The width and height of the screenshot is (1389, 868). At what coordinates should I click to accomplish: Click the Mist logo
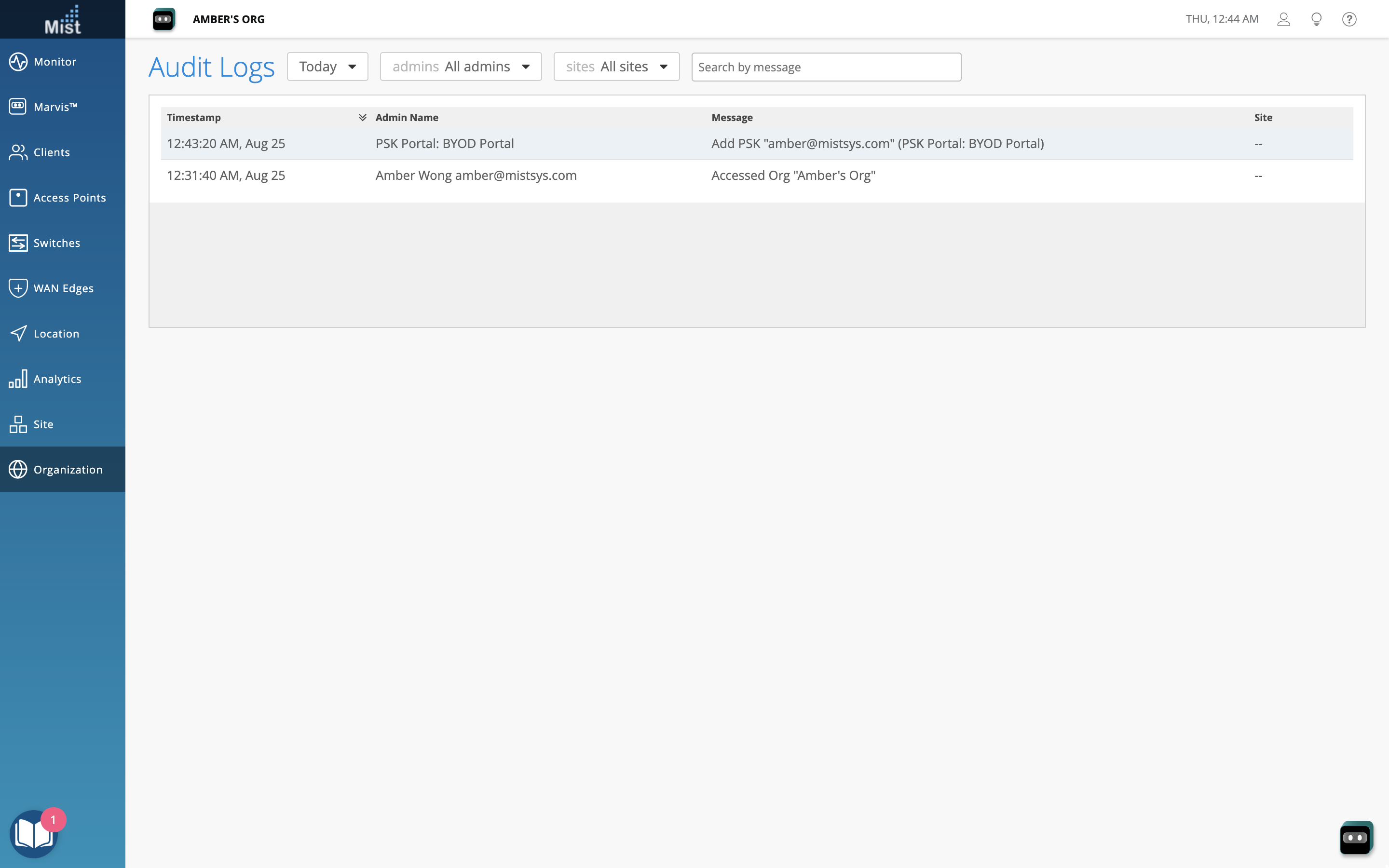(63, 19)
